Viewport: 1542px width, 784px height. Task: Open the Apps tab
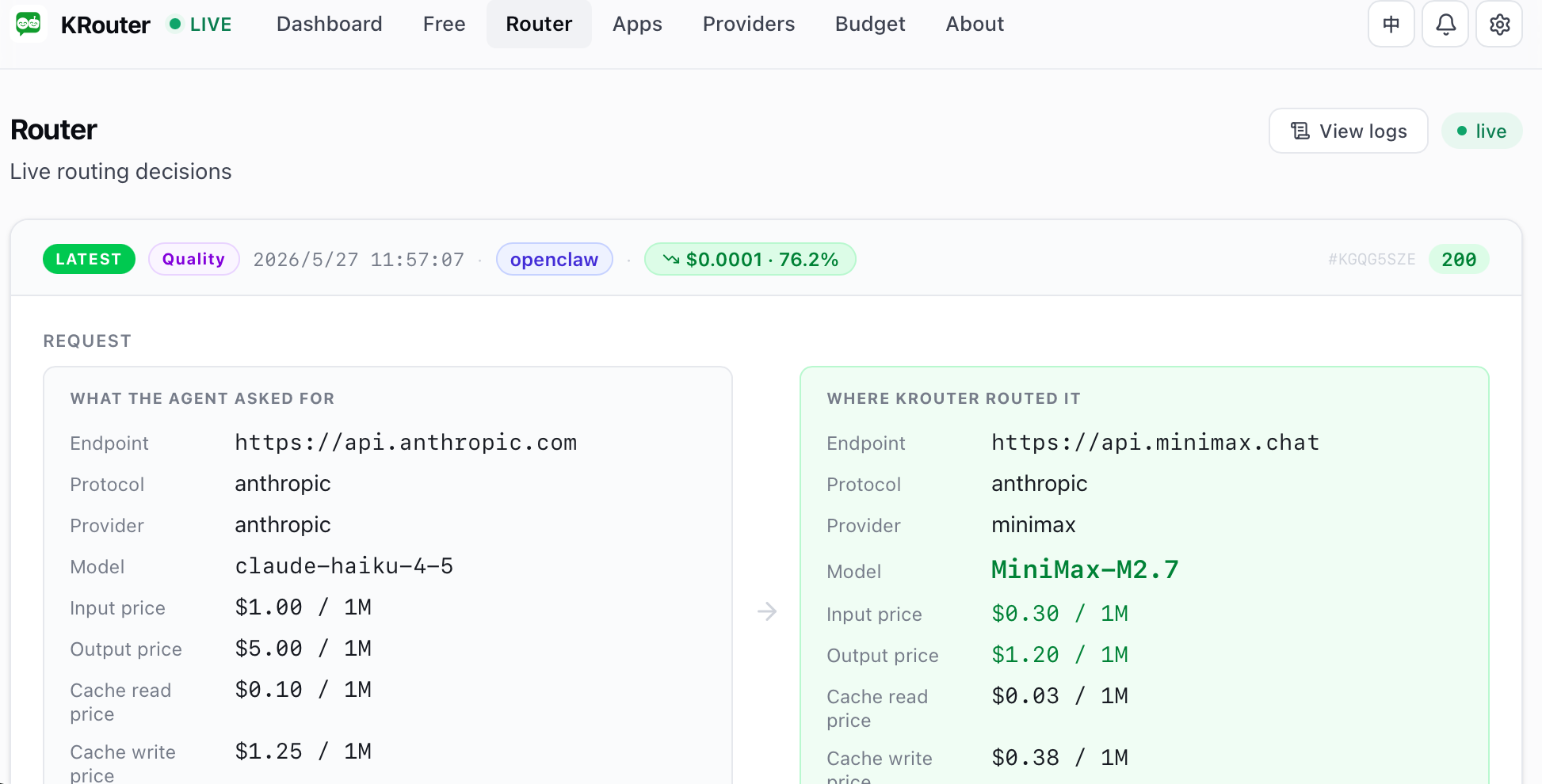click(637, 24)
